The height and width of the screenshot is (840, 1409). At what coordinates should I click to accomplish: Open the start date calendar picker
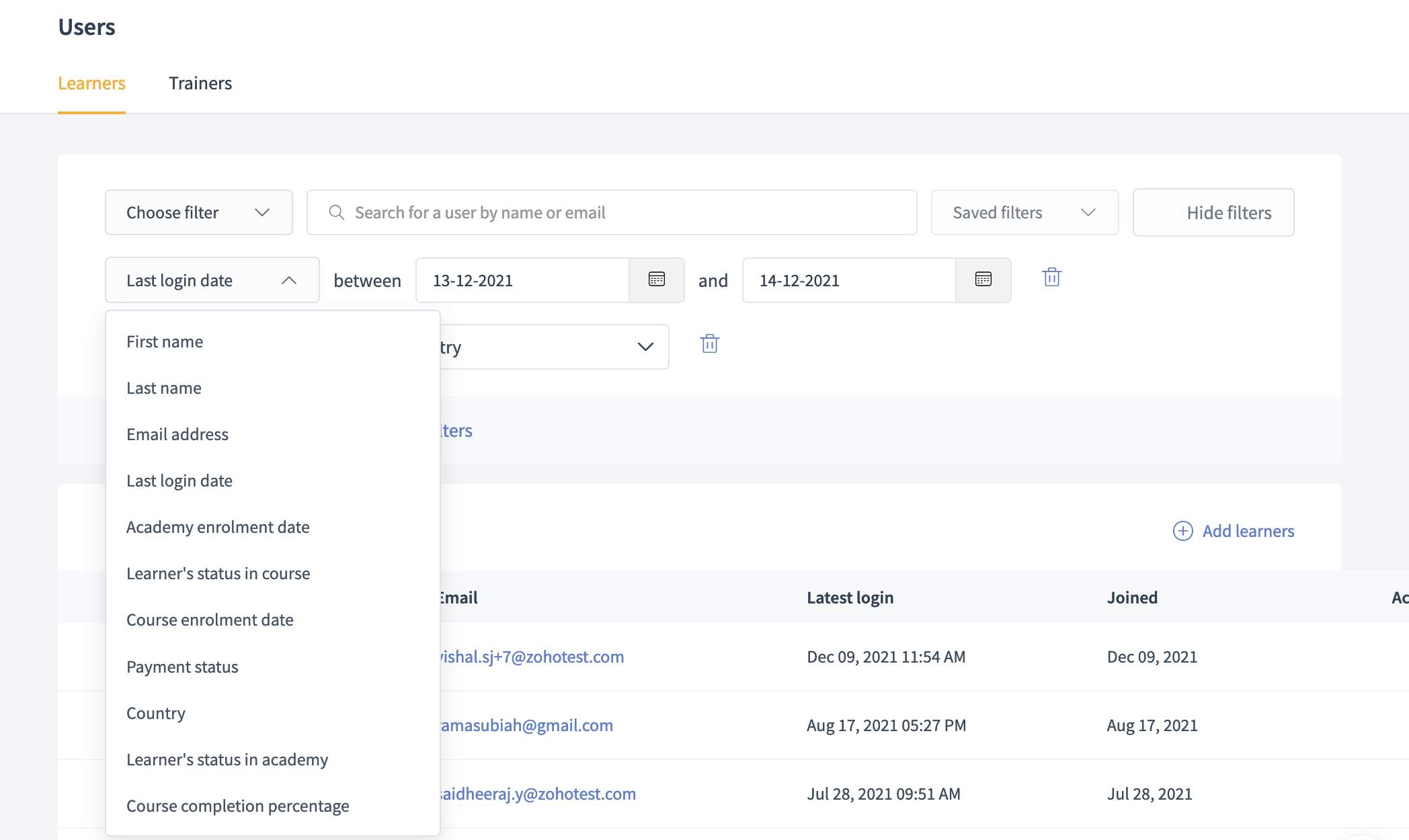(x=656, y=280)
